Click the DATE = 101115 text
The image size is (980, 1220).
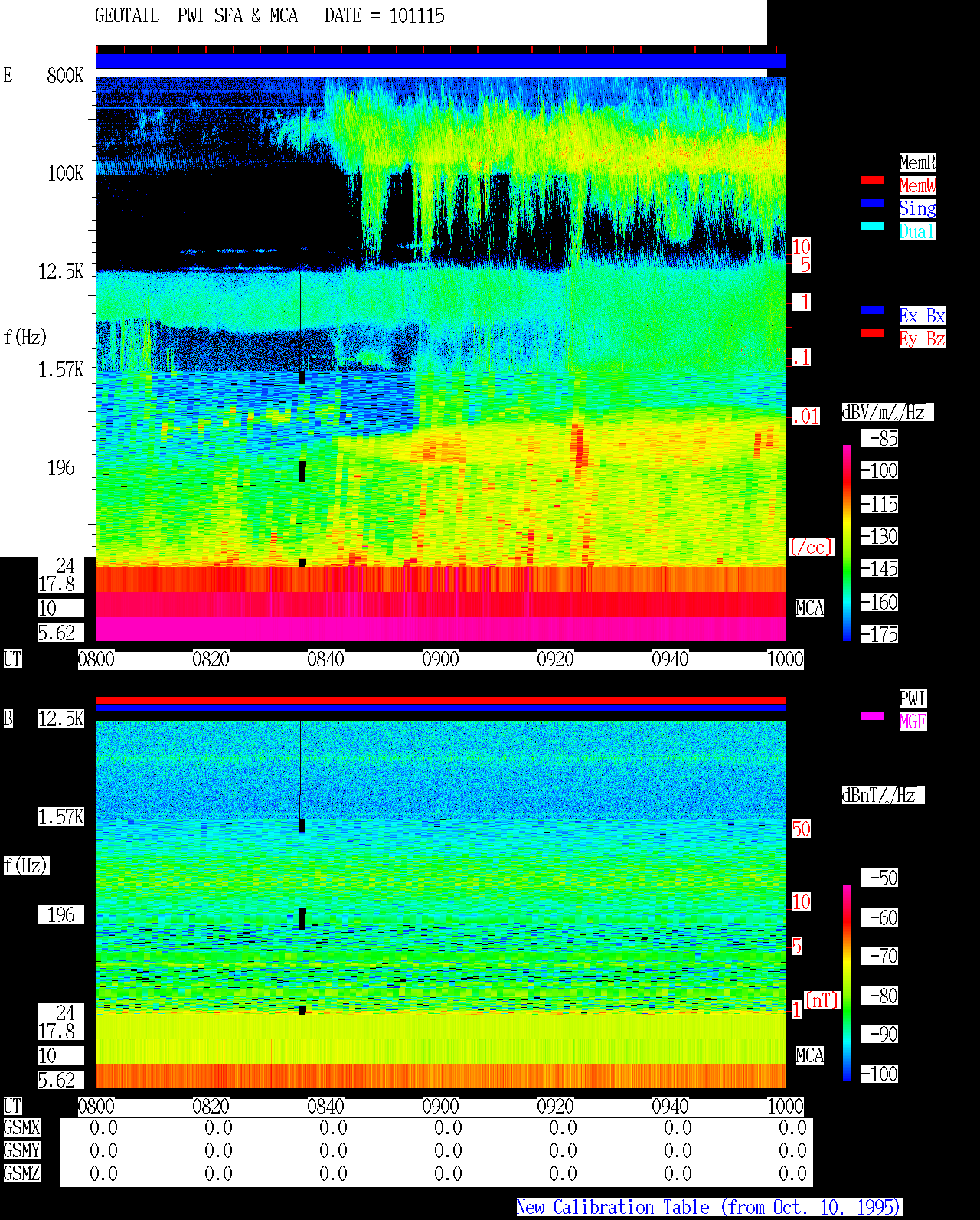coord(384,16)
